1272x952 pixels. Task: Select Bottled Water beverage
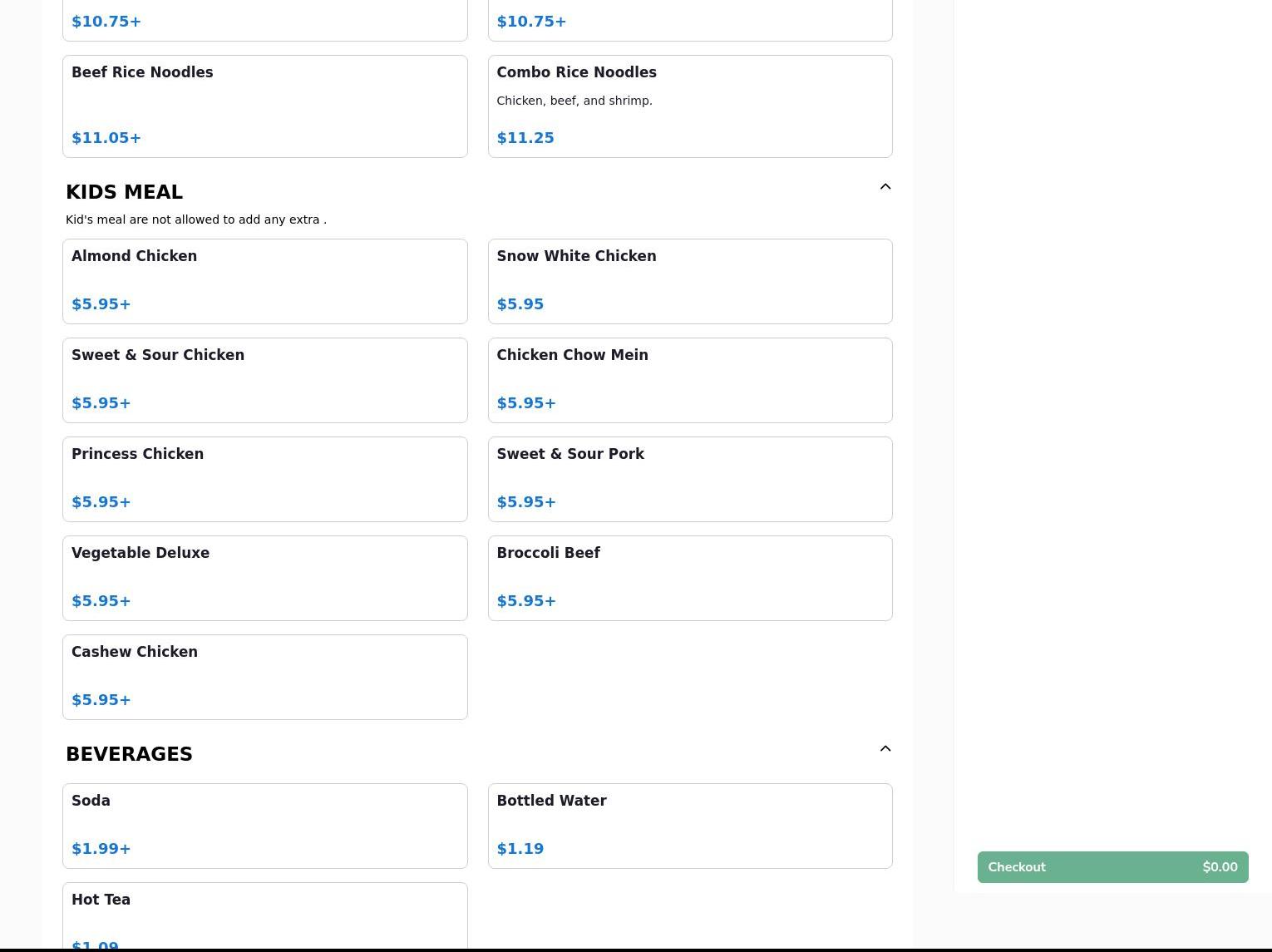click(x=689, y=826)
